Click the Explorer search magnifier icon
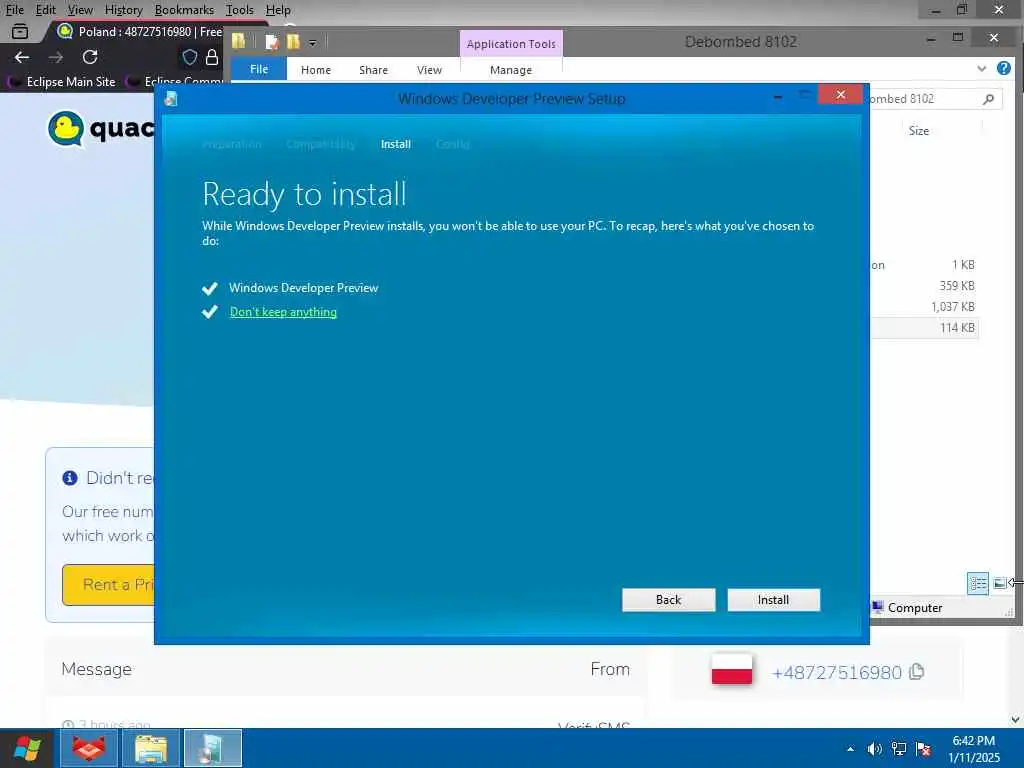Image resolution: width=1024 pixels, height=768 pixels. coord(988,99)
